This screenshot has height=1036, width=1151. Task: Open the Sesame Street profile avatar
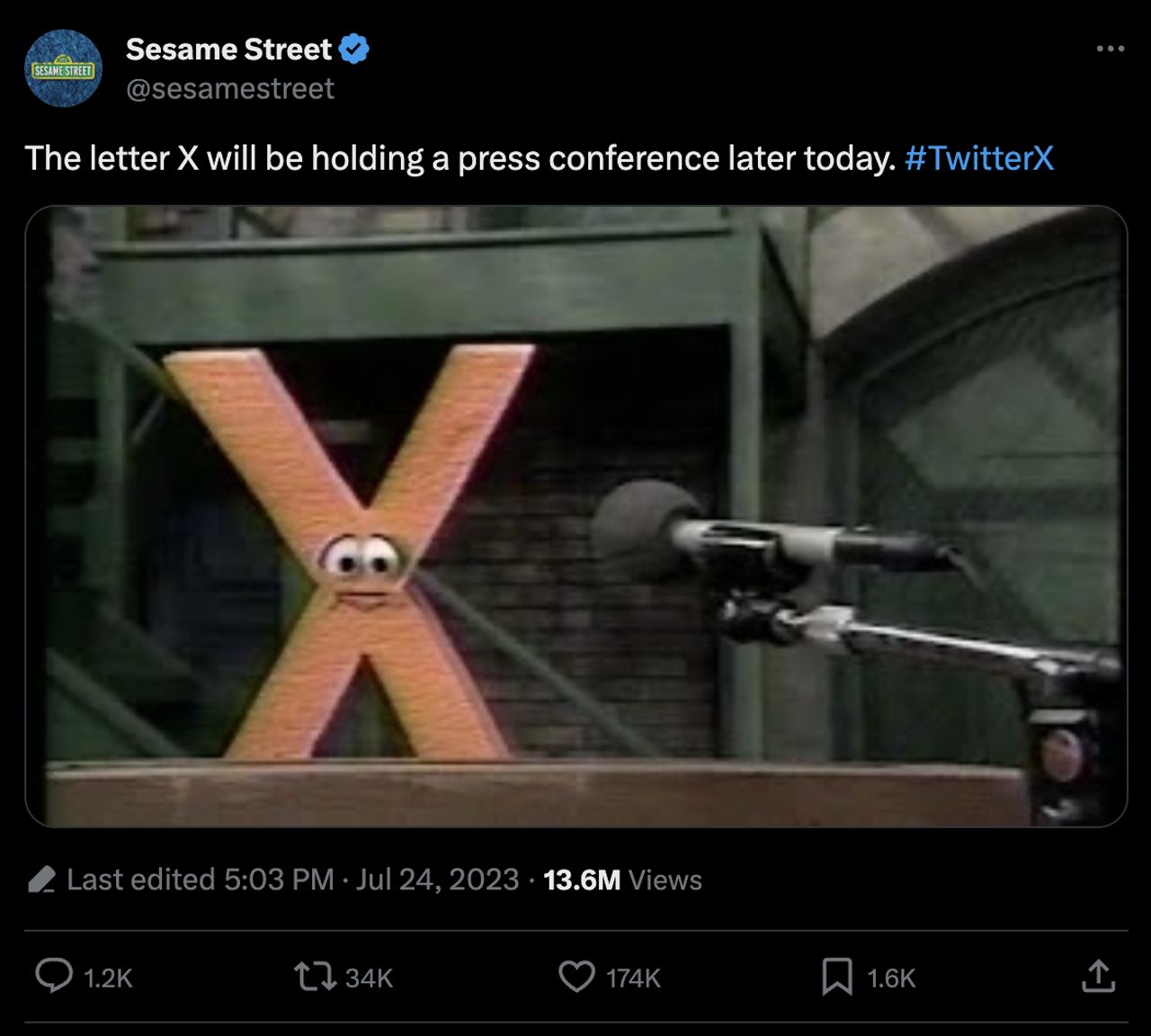tap(63, 68)
